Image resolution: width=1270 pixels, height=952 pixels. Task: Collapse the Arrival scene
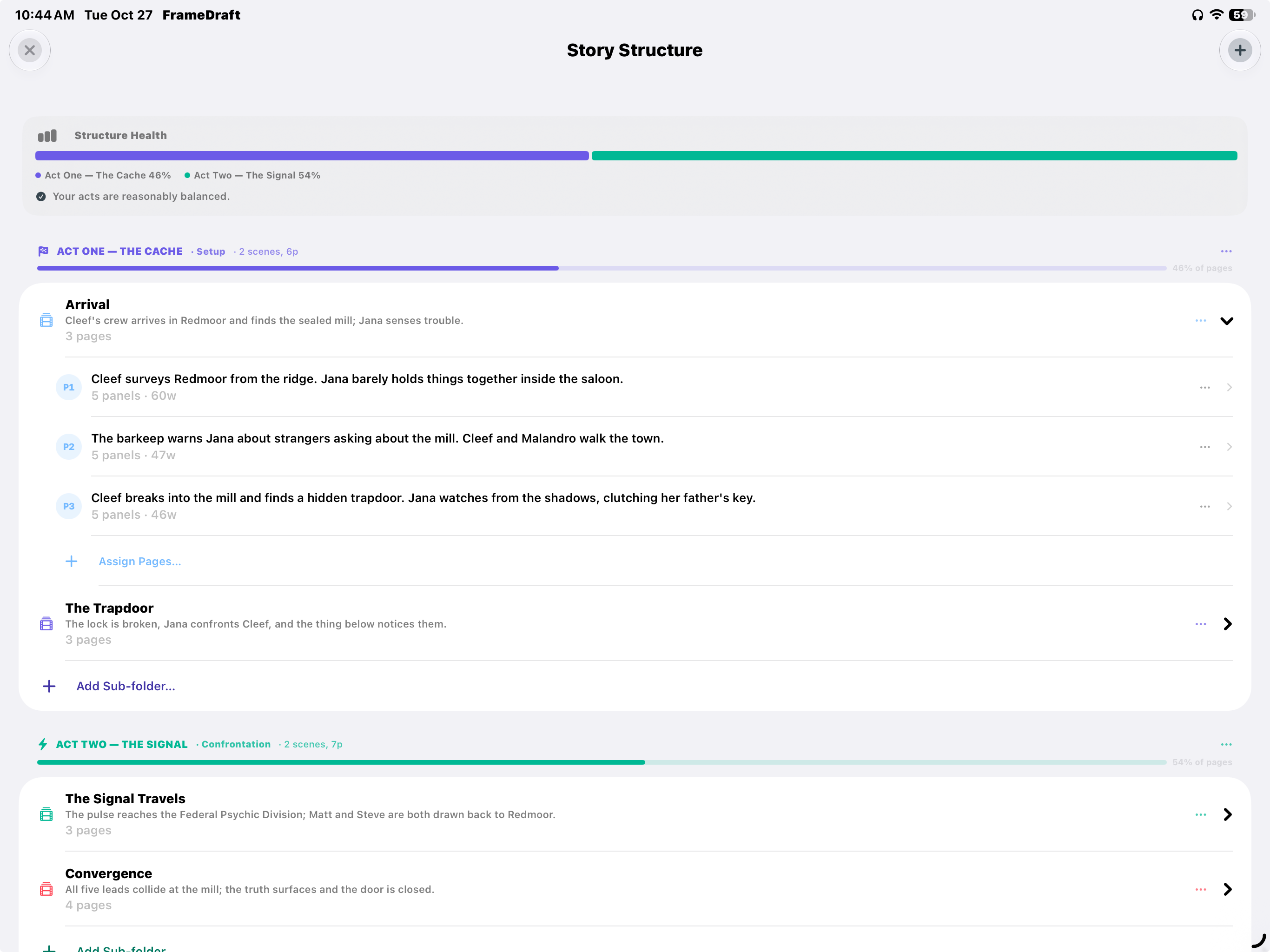[1226, 320]
